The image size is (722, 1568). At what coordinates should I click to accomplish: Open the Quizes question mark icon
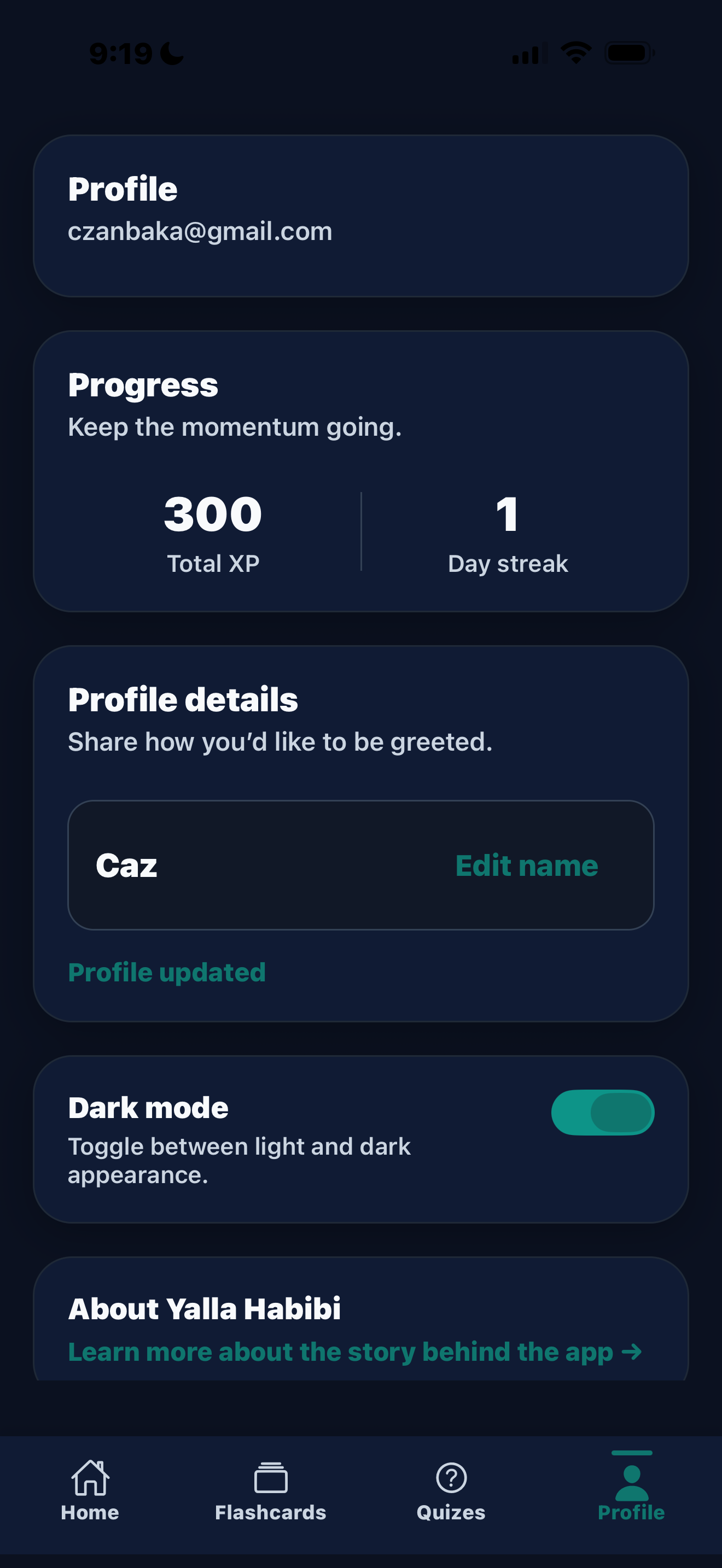451,1477
